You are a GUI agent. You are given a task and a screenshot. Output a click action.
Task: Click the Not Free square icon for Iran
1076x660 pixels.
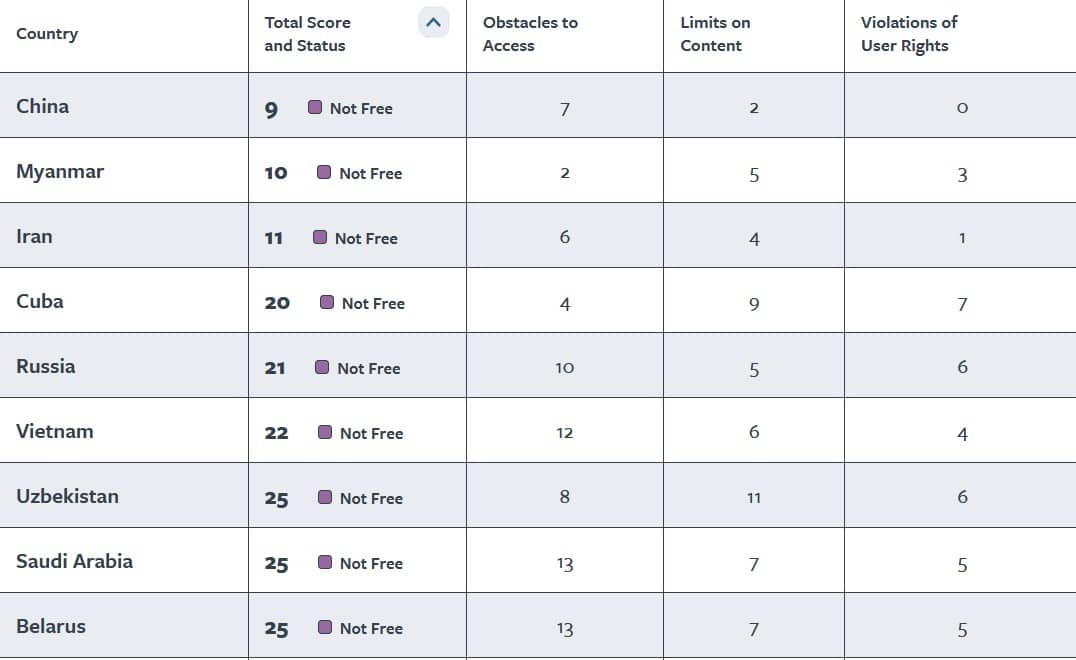point(320,237)
